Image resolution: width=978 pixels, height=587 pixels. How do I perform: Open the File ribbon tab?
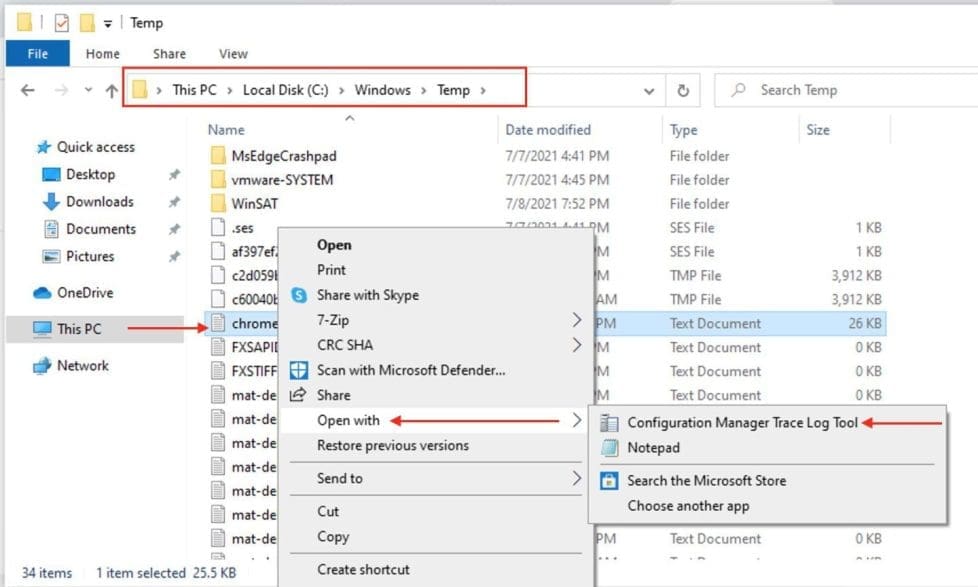[35, 54]
